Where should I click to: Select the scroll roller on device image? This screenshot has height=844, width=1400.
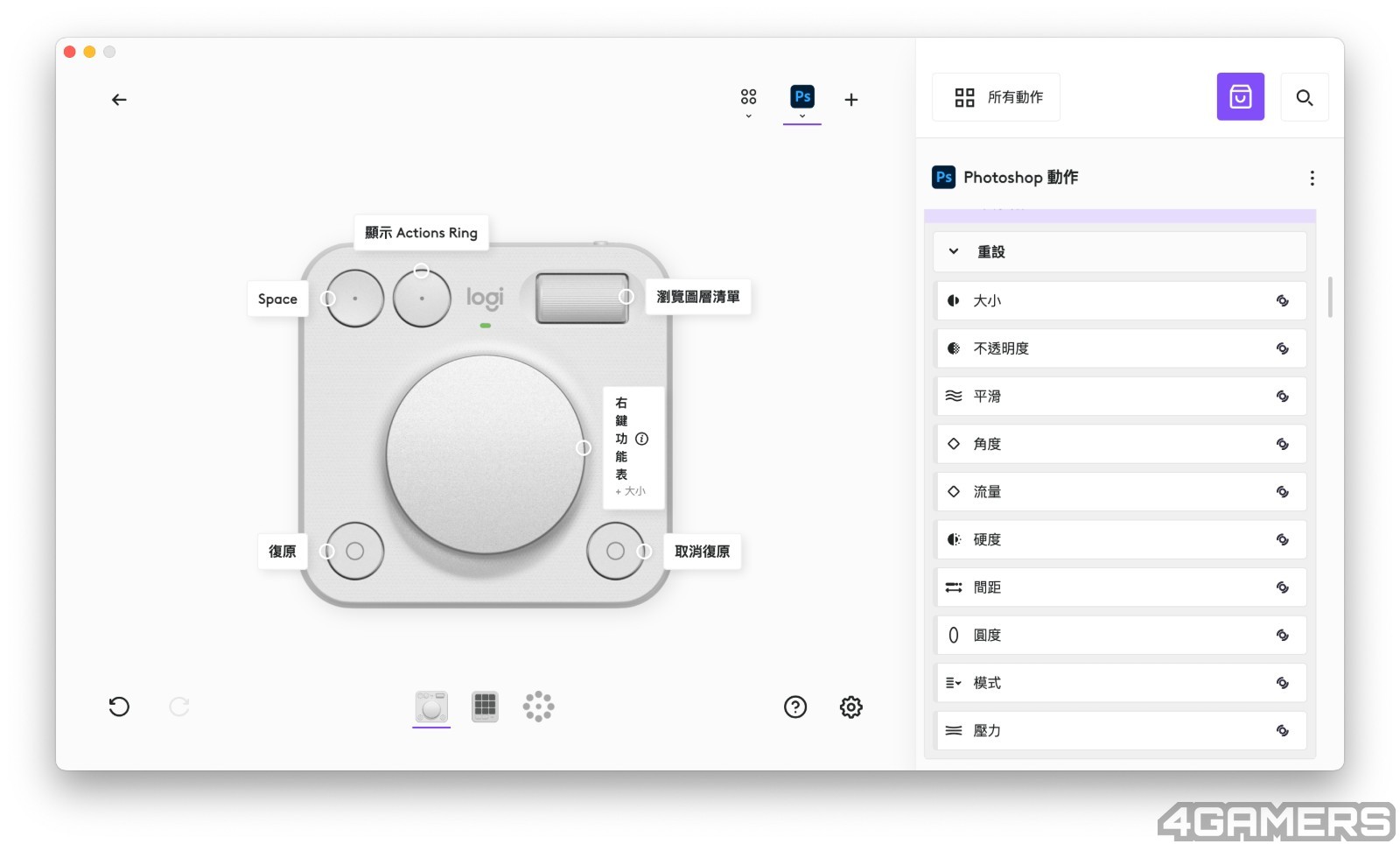pos(582,299)
